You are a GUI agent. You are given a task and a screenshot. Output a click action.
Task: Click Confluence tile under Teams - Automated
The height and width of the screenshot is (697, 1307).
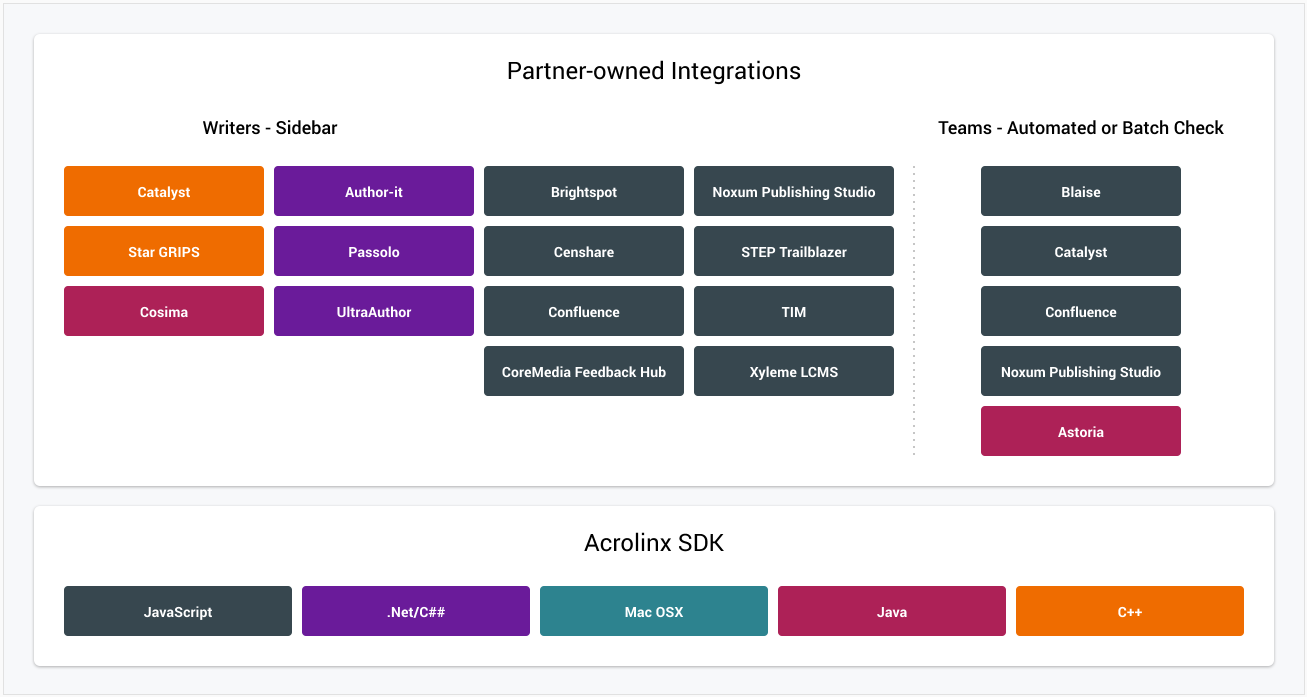1081,311
